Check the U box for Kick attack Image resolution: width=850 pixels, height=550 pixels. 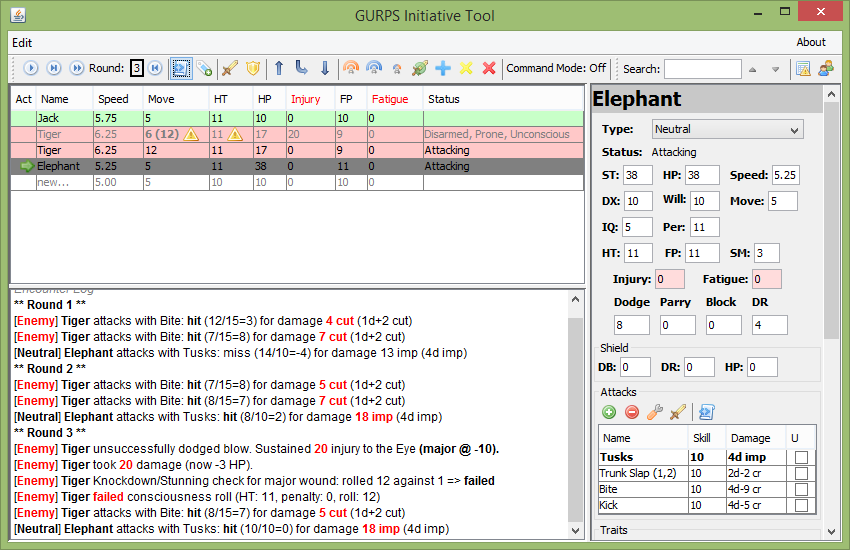(801, 506)
